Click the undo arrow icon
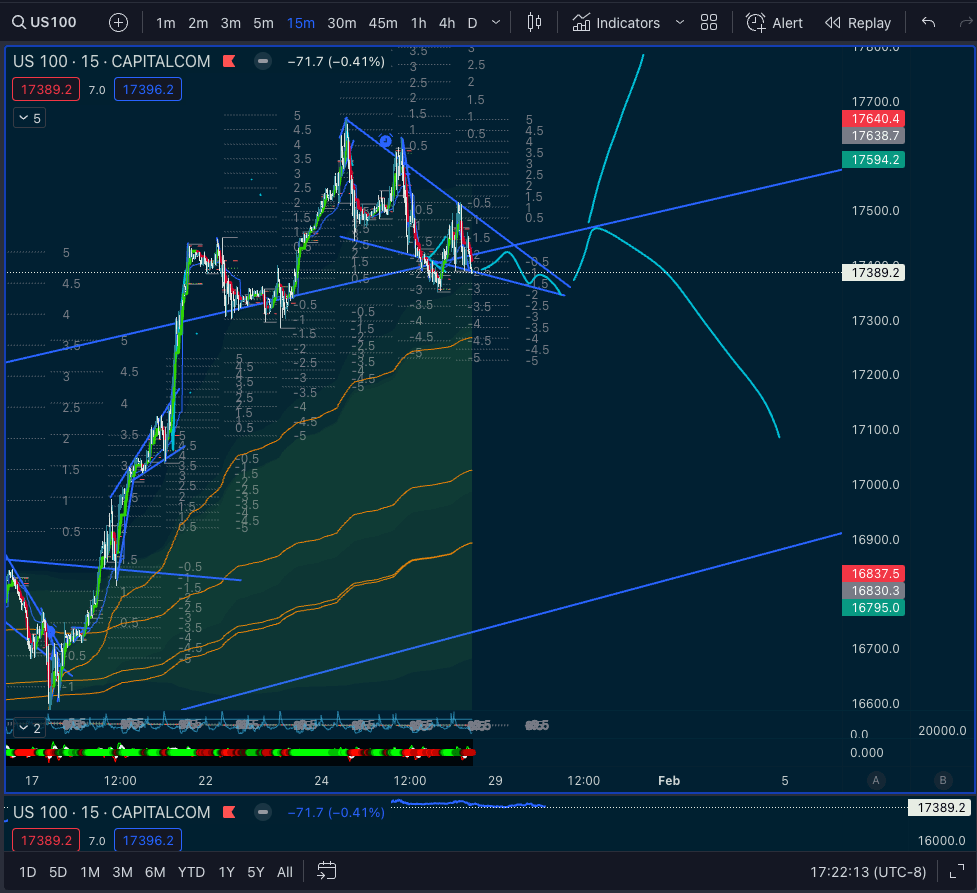The image size is (977, 893). click(929, 22)
